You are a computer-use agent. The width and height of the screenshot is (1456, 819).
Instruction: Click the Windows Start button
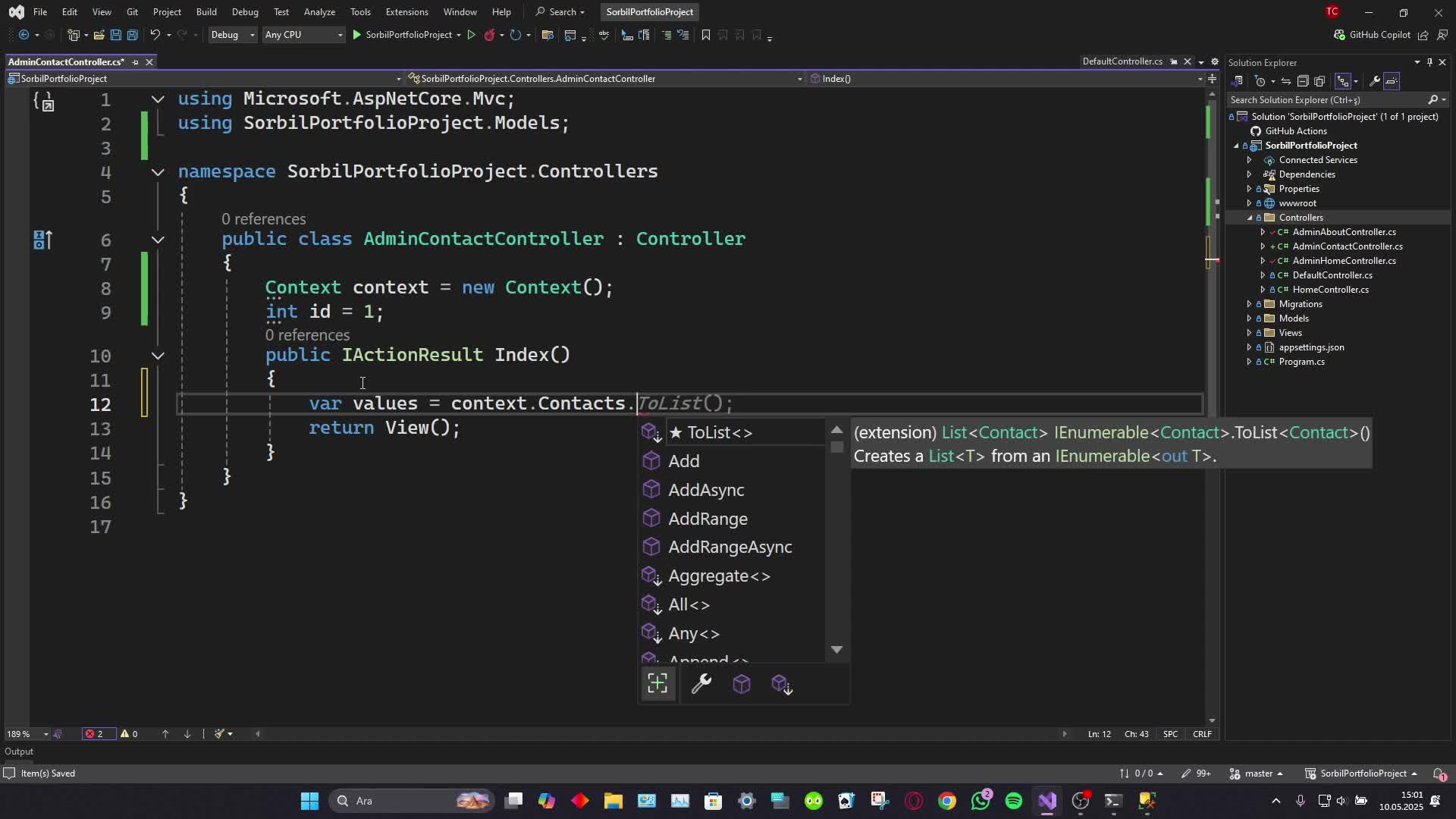(x=309, y=801)
